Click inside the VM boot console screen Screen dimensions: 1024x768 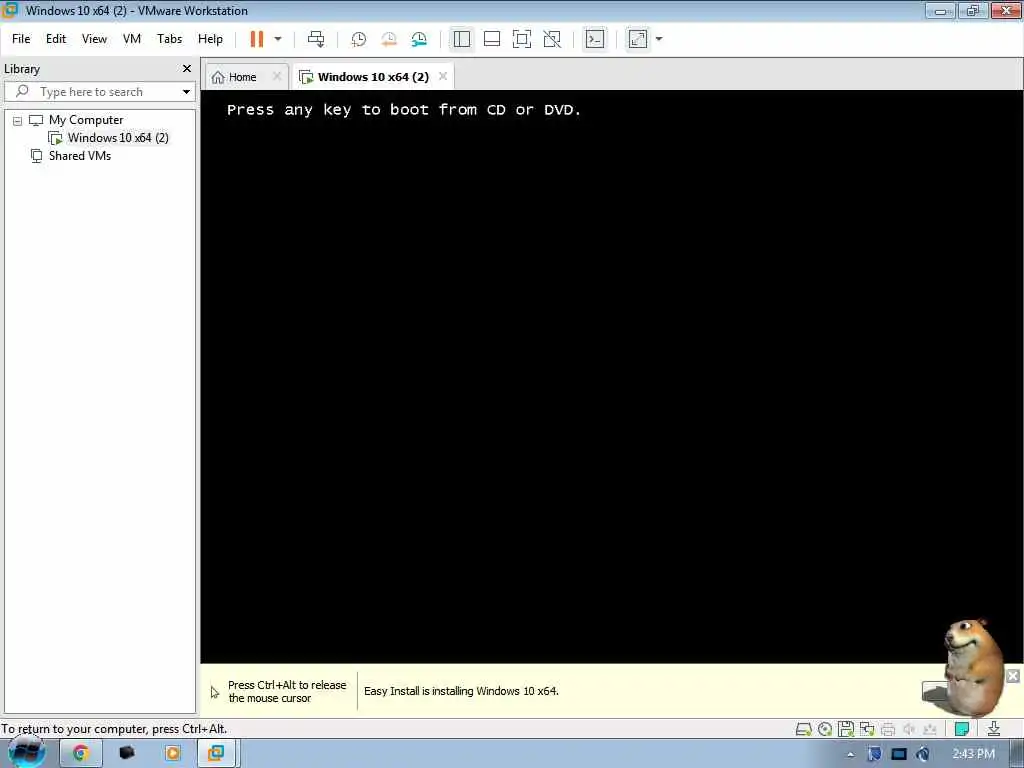tap(611, 376)
